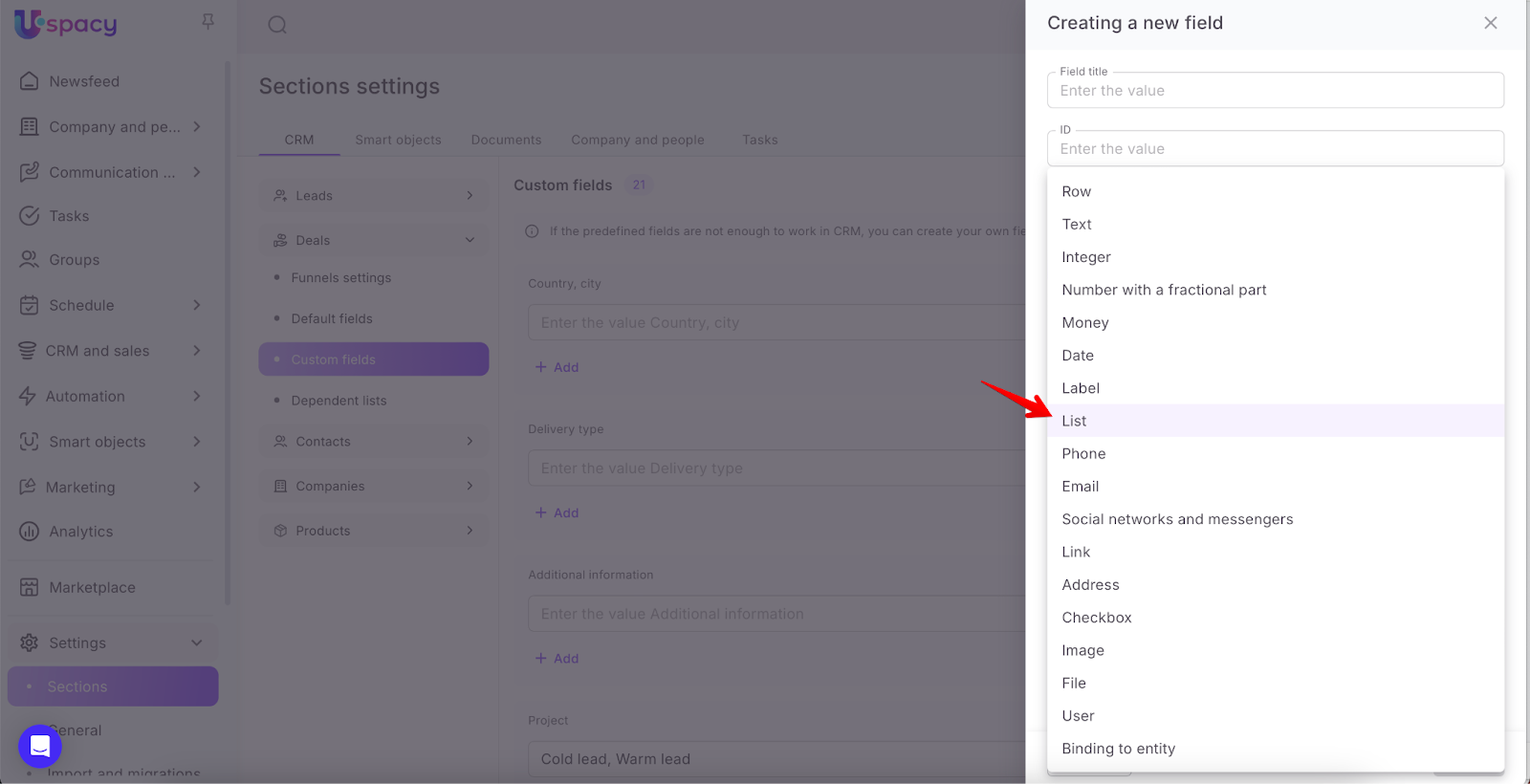1530x784 pixels.
Task: Click the Newsfeed home icon
Action: (30, 81)
